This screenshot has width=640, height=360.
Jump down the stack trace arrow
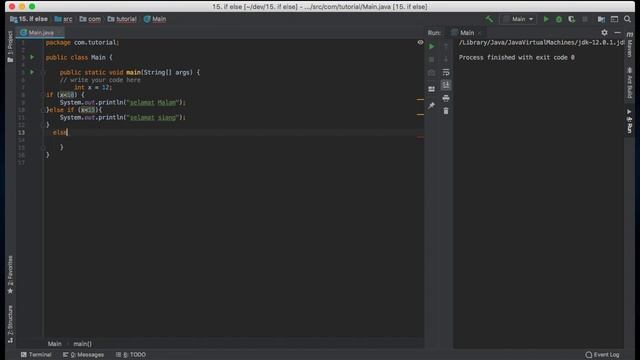click(x=446, y=60)
